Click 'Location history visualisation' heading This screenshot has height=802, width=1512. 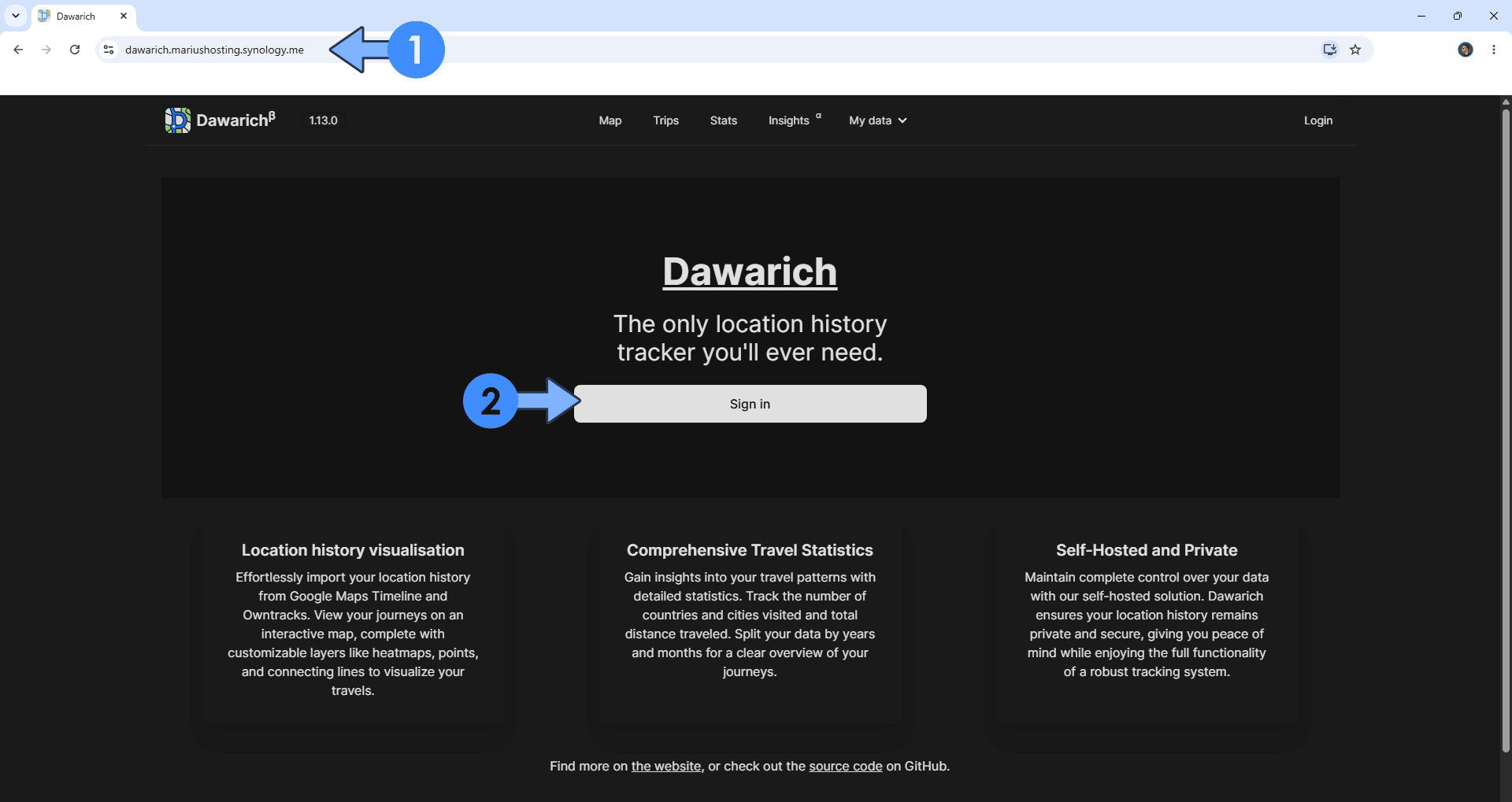click(353, 550)
